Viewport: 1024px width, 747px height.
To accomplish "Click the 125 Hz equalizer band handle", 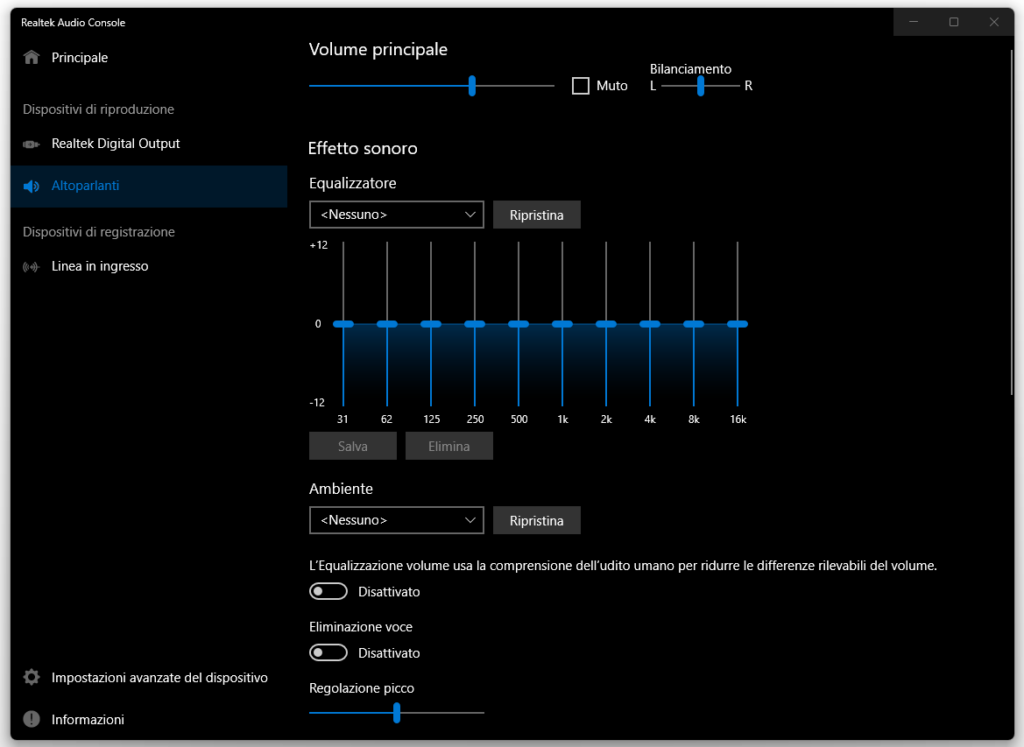I will click(431, 324).
